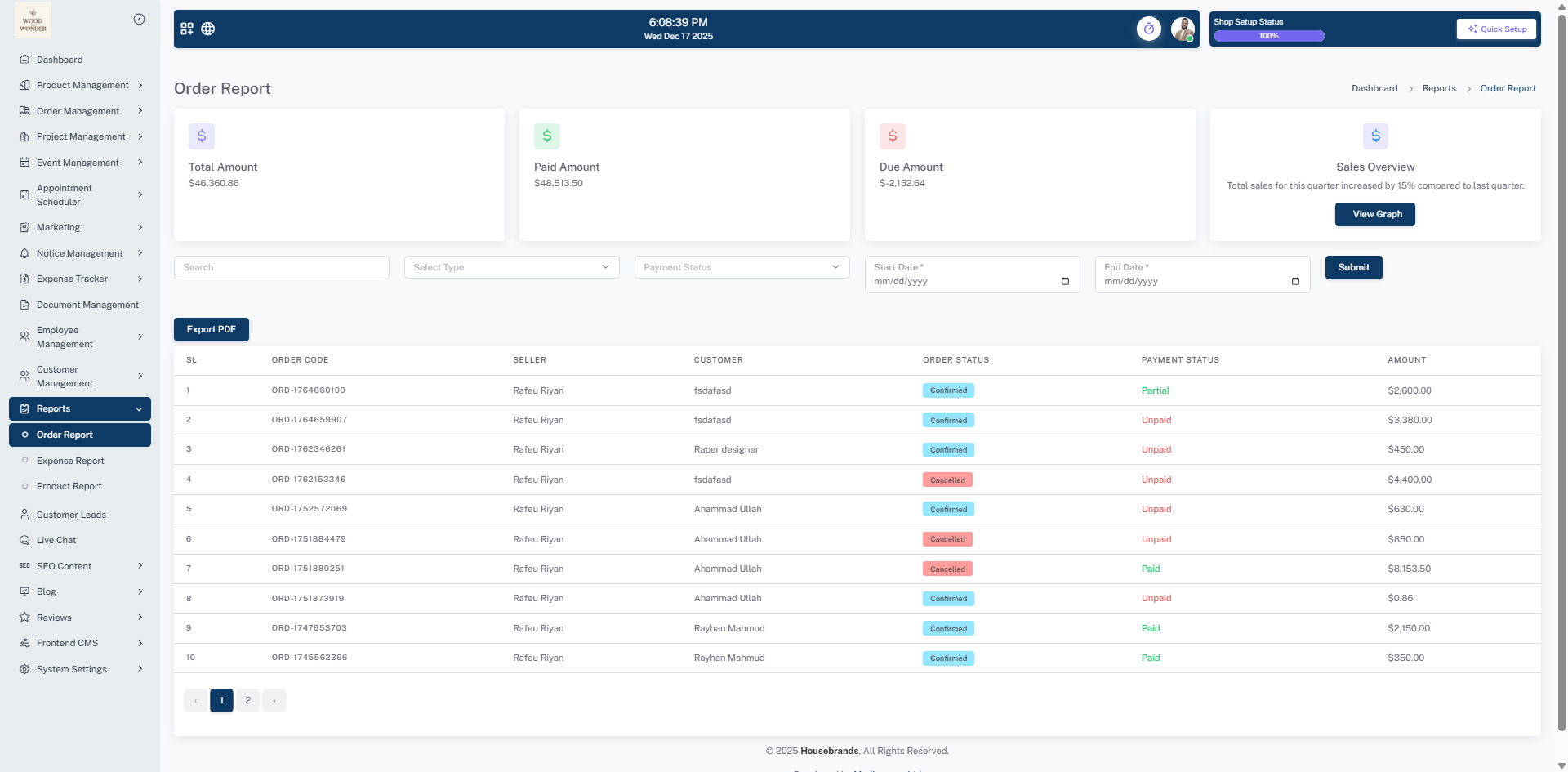Open calendar picker in Start Date field
The image size is (1568, 772).
1065,281
